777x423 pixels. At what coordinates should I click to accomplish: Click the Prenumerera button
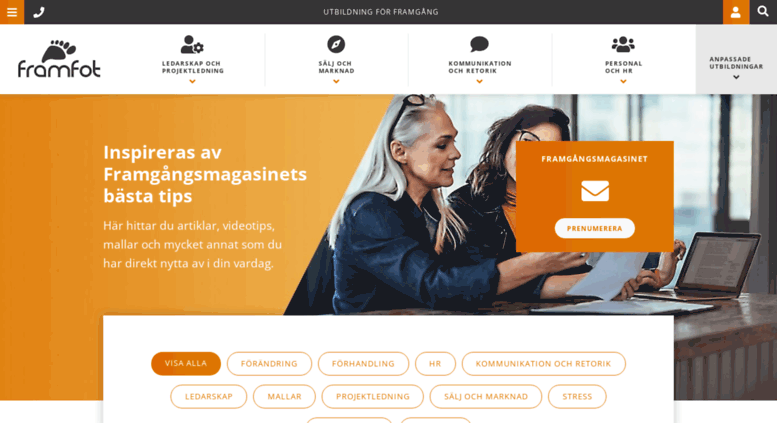595,228
